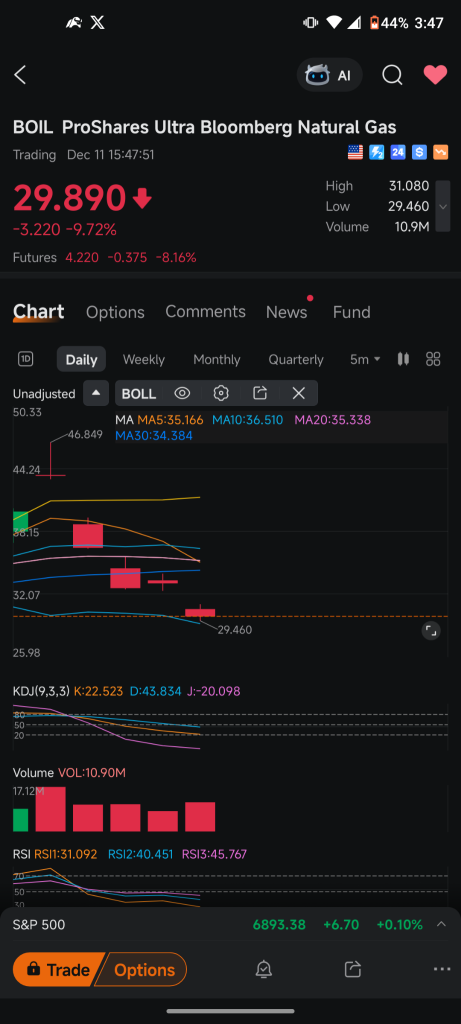The image size is (461, 1024).
Task: Toggle the heart favorite icon
Action: [x=435, y=75]
